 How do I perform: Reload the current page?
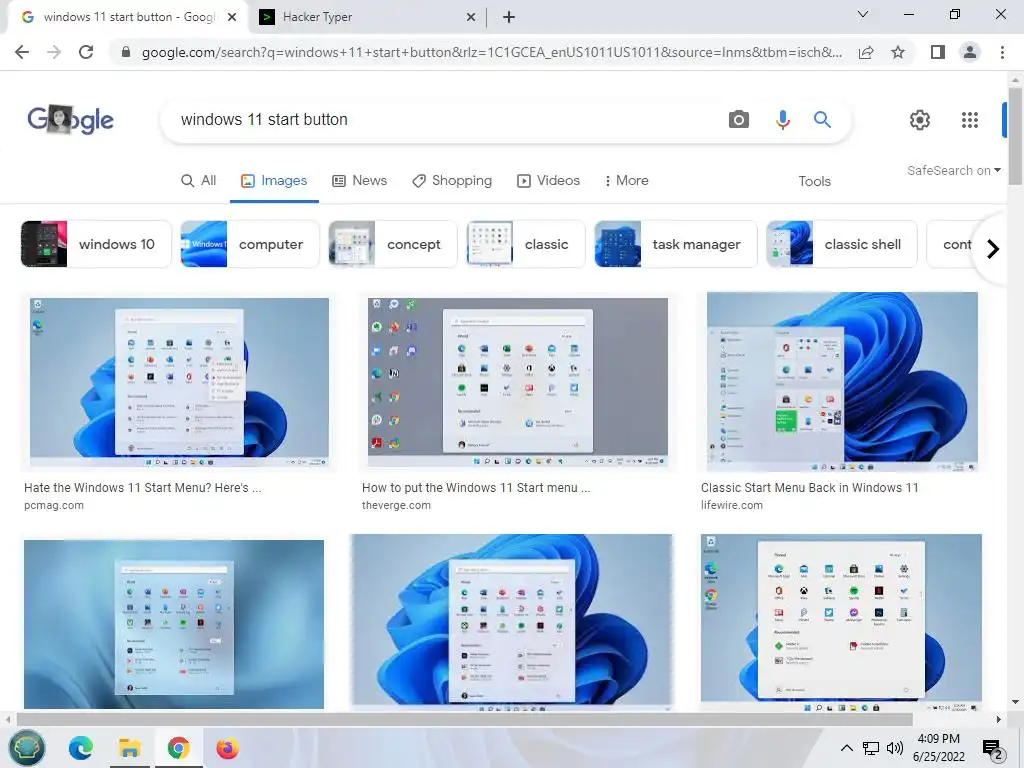tap(86, 52)
